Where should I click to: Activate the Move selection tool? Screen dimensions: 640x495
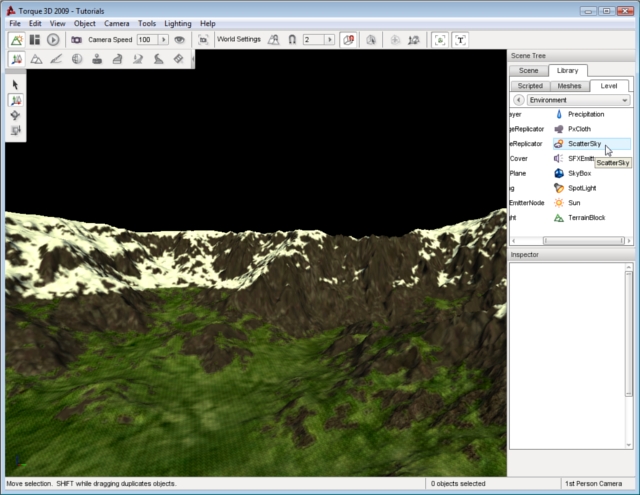[16, 100]
